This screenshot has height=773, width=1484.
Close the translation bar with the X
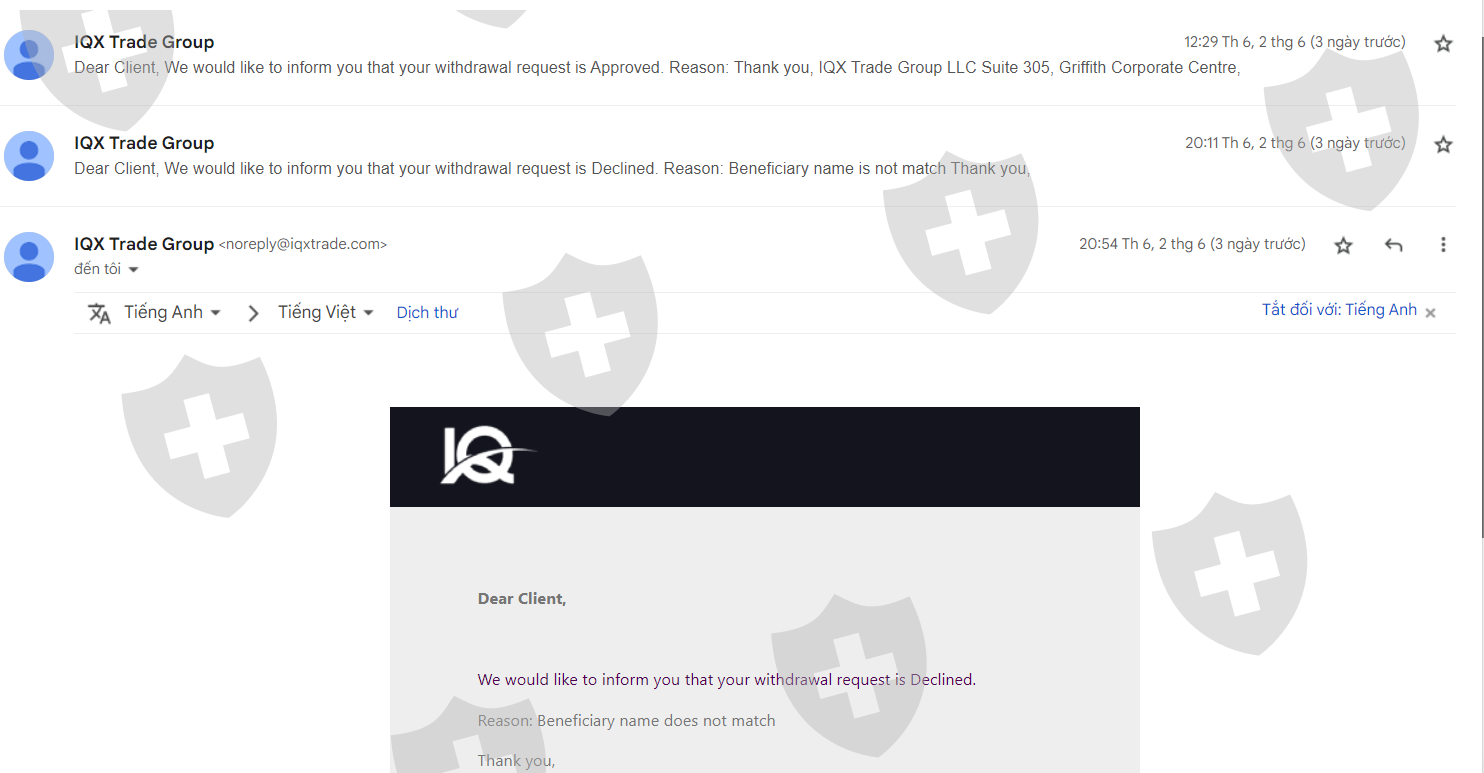pos(1430,312)
